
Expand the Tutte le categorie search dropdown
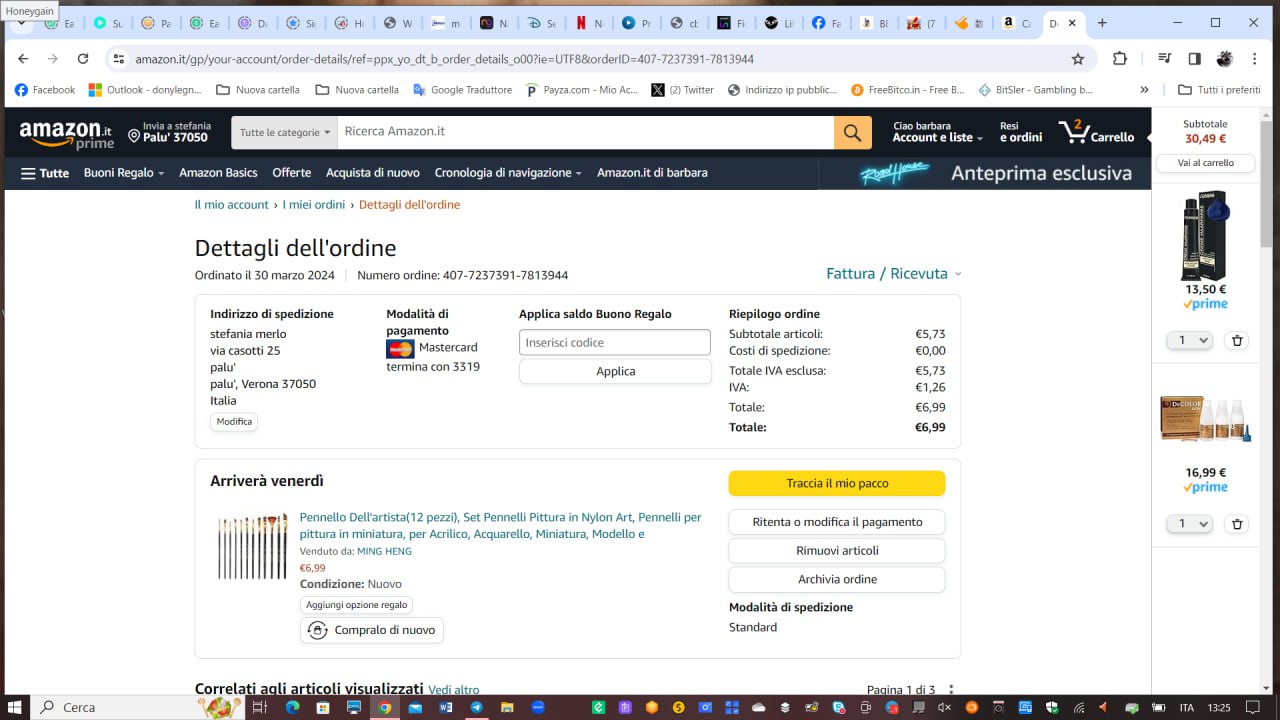tap(284, 132)
